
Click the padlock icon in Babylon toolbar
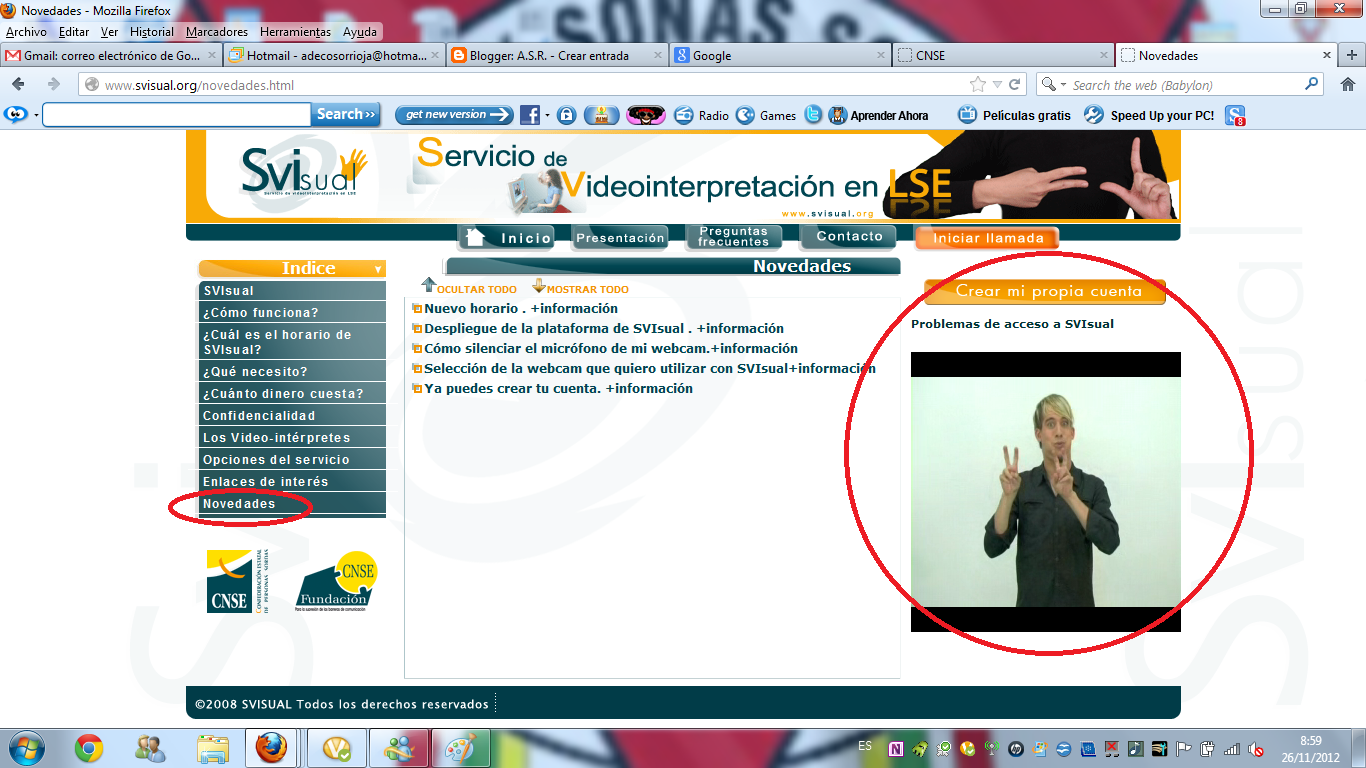[x=567, y=115]
